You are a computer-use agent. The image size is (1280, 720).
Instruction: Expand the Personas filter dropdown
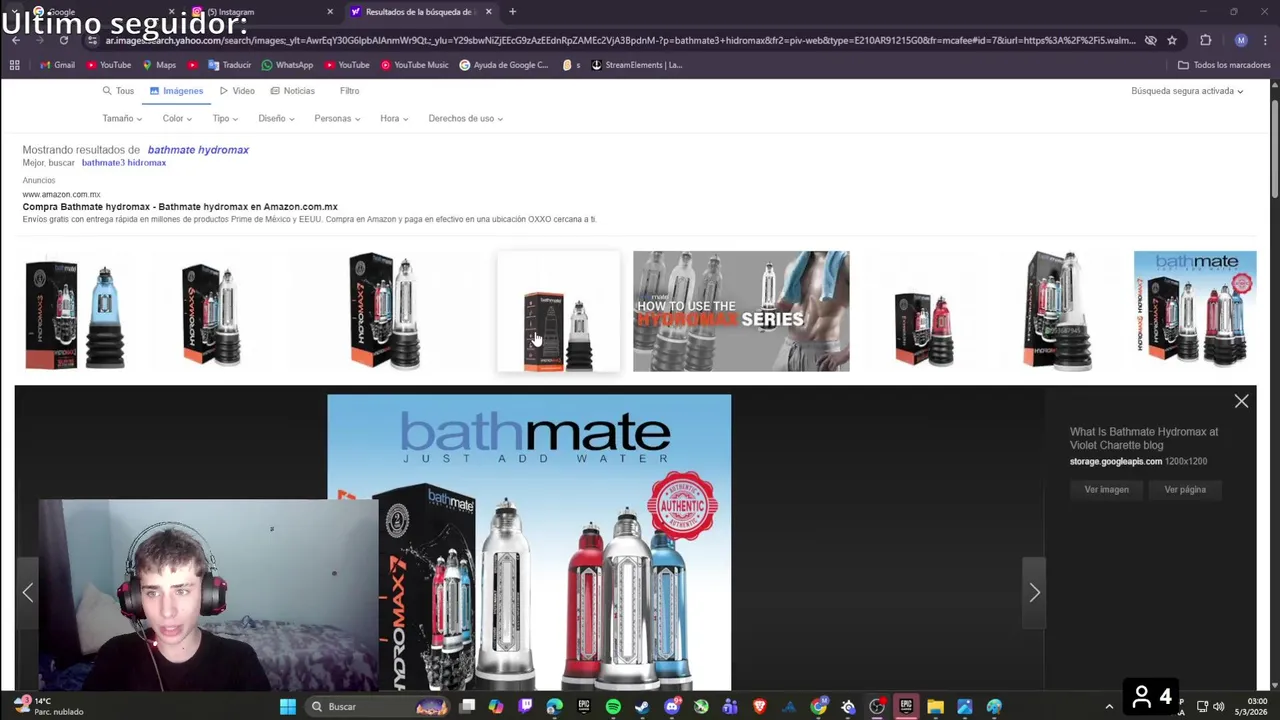337,118
